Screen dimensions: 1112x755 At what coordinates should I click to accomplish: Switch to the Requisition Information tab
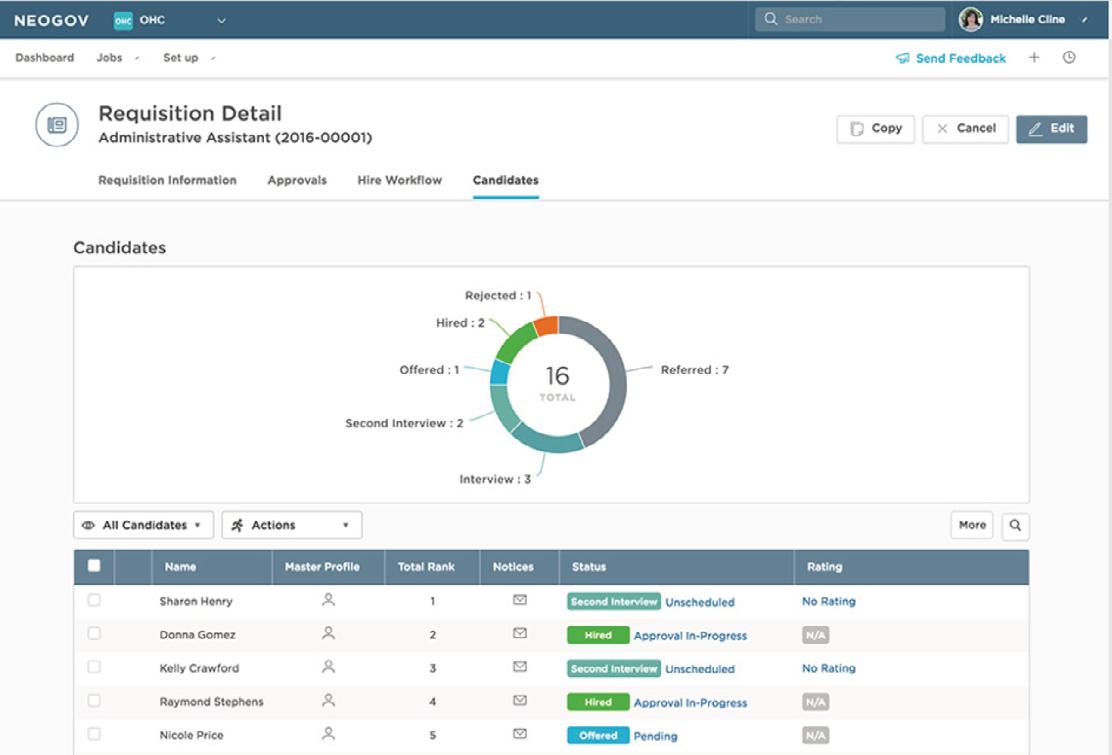click(167, 180)
